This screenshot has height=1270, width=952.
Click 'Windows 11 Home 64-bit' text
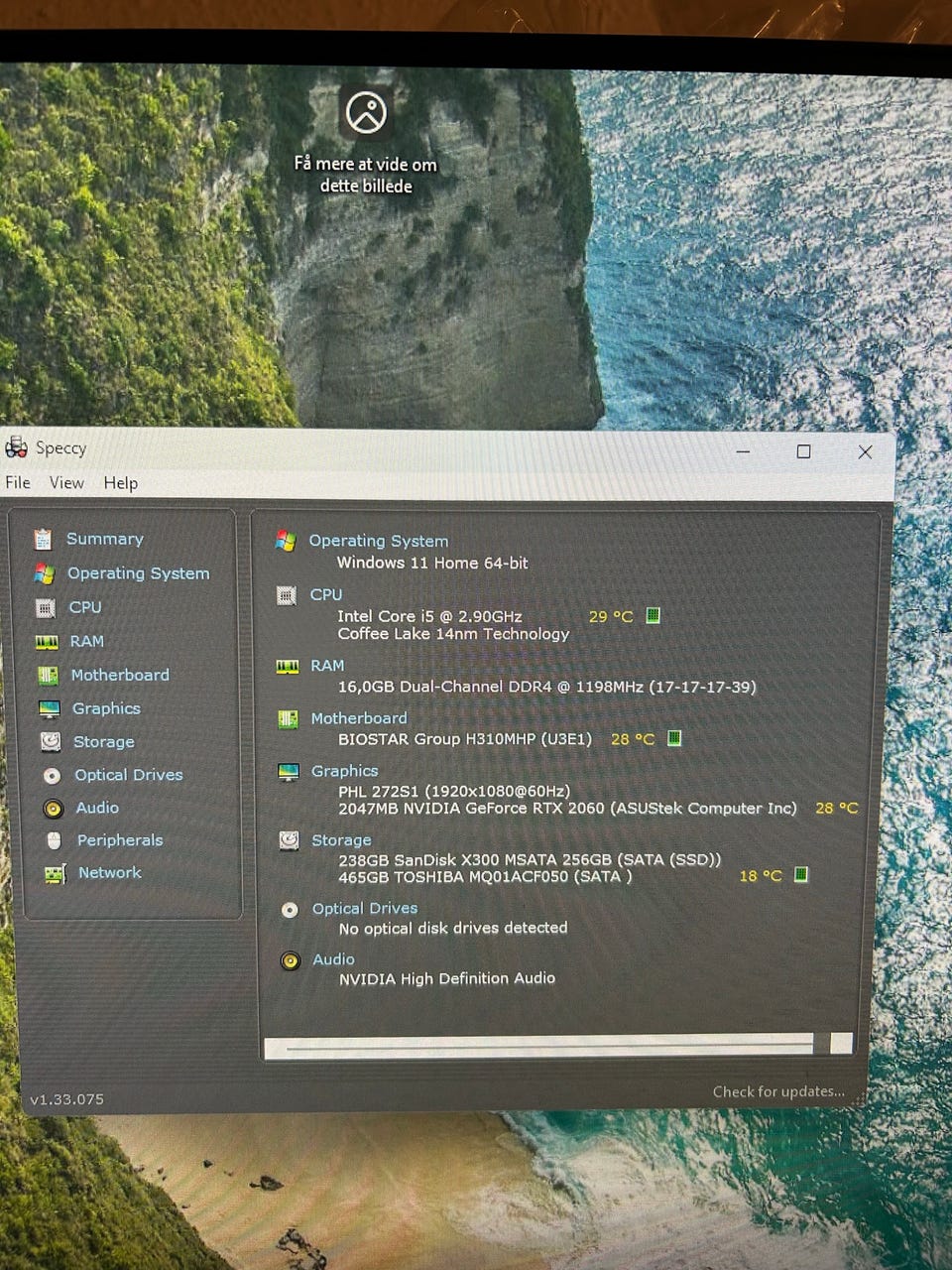coord(432,563)
